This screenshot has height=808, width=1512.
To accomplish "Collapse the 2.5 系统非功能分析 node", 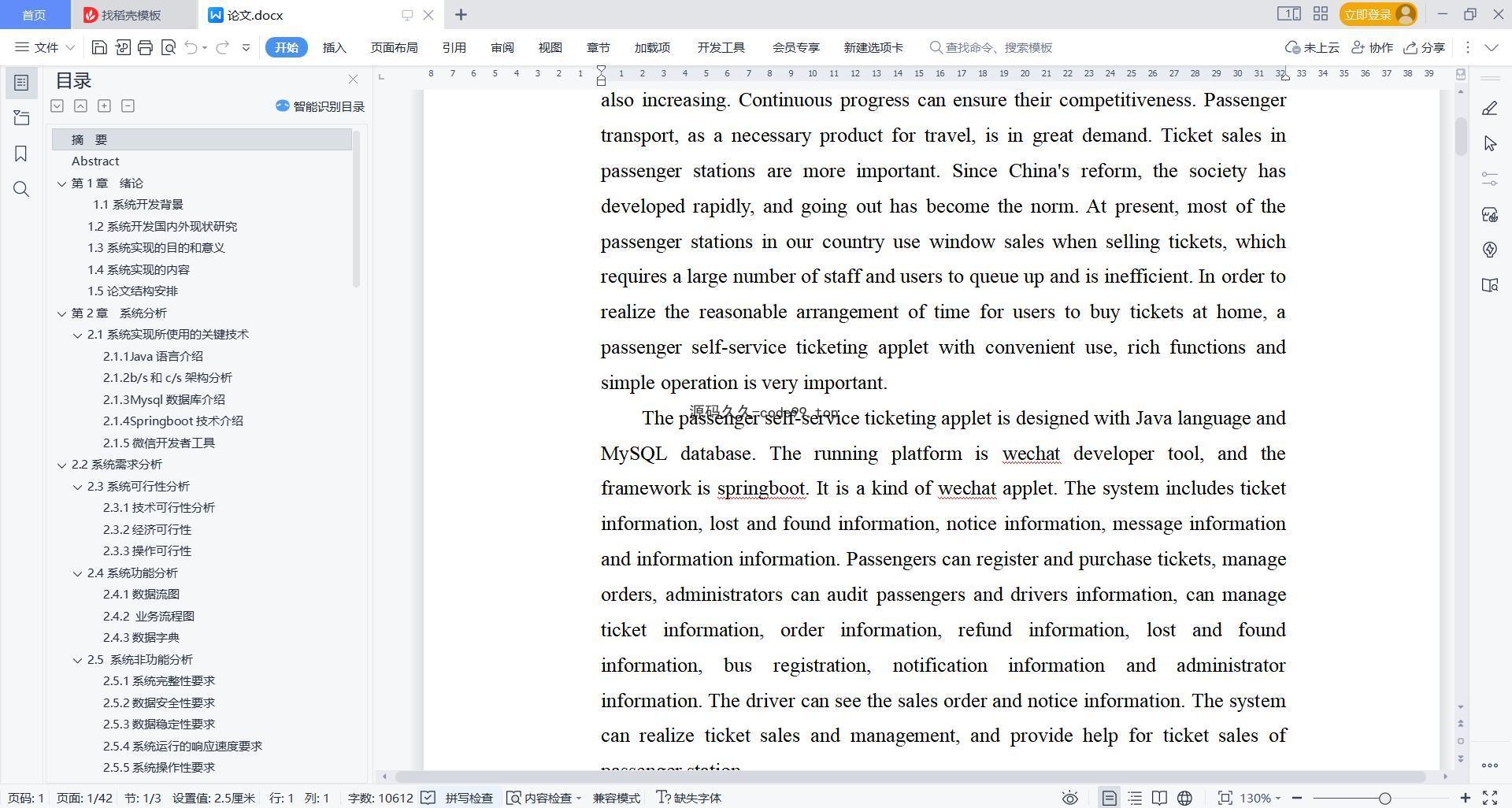I will pos(78,660).
